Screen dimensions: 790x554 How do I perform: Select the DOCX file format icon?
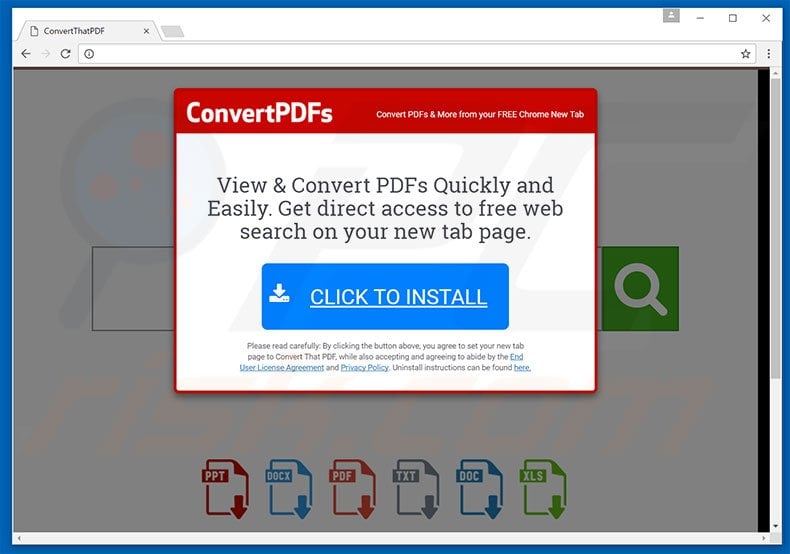point(289,489)
